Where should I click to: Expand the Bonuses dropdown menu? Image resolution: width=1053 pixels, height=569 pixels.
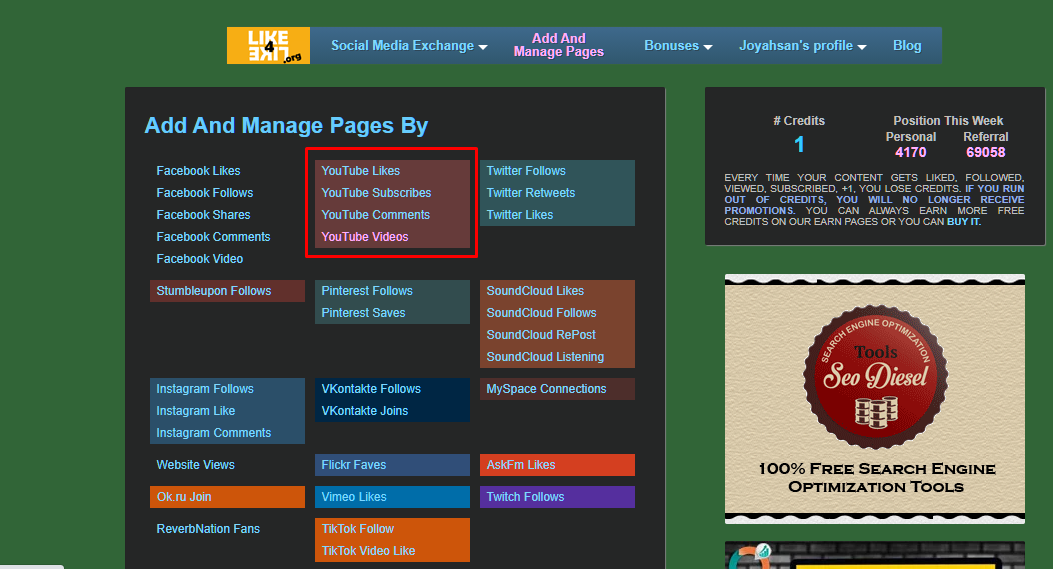678,46
